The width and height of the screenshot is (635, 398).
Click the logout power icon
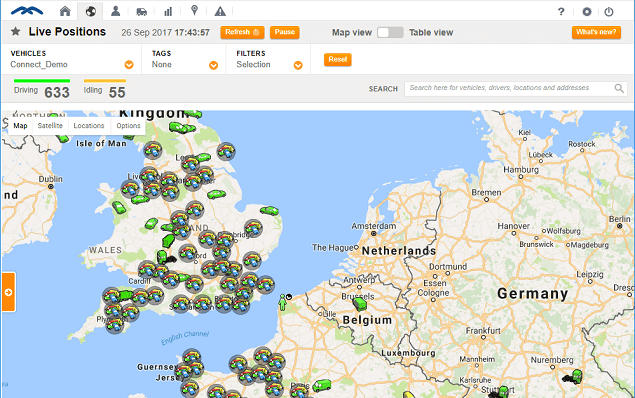coord(609,12)
